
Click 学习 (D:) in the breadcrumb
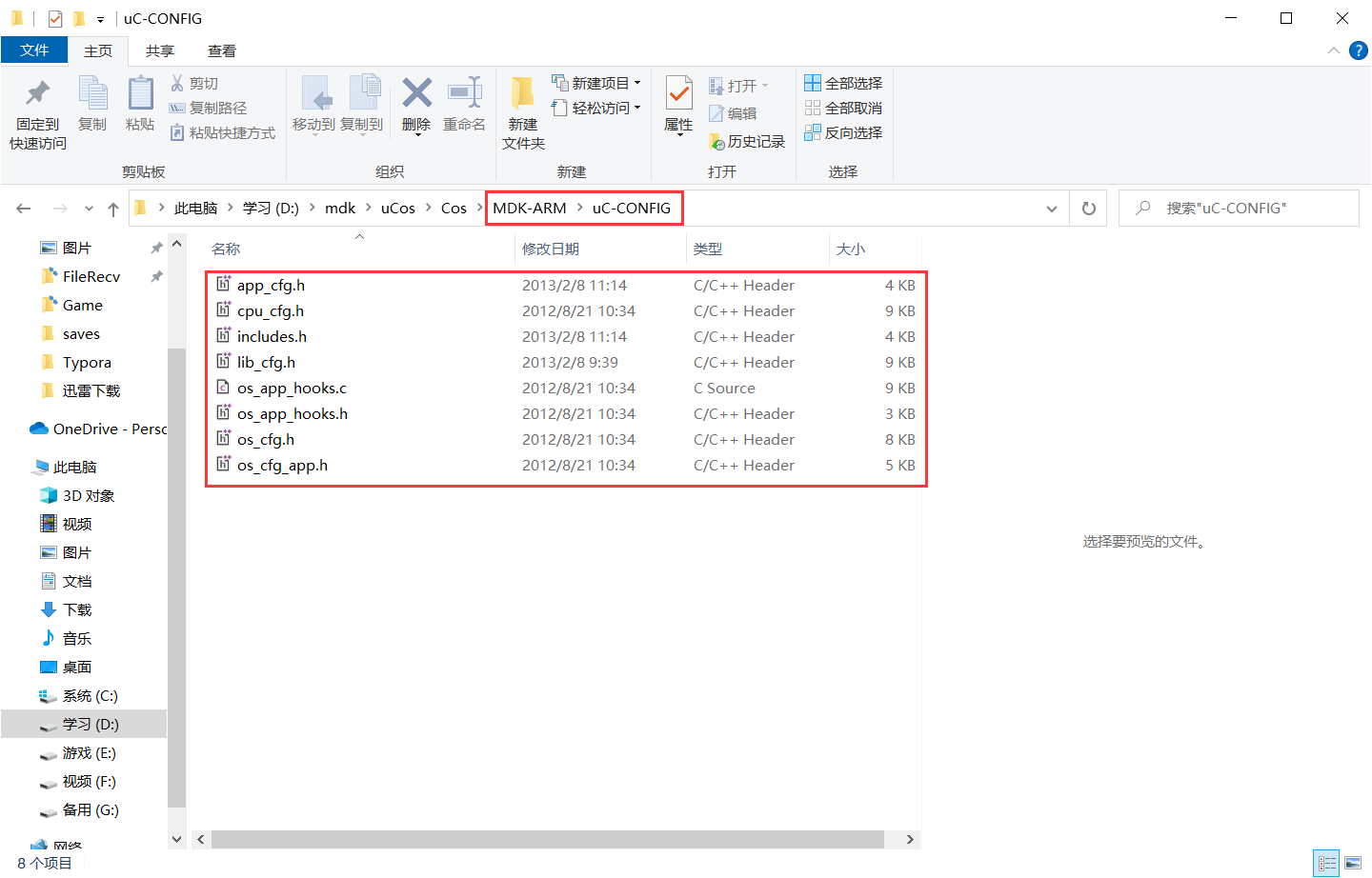point(271,208)
